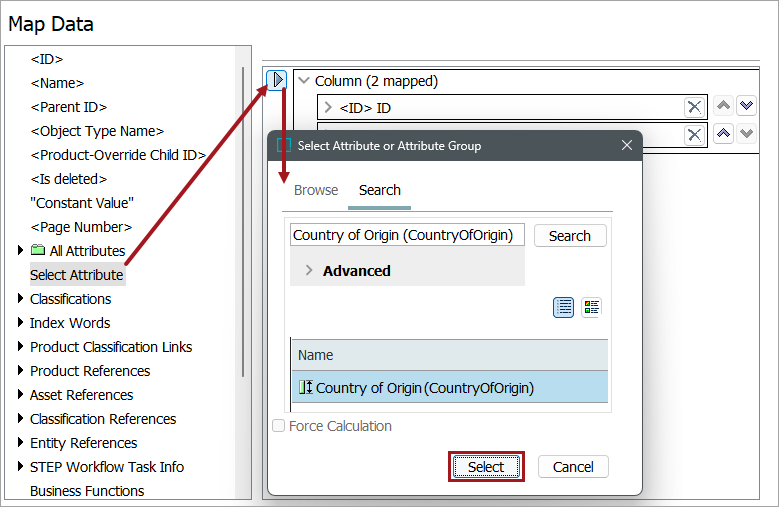Expand the All Attributes tree node

pyautogui.click(x=20, y=250)
